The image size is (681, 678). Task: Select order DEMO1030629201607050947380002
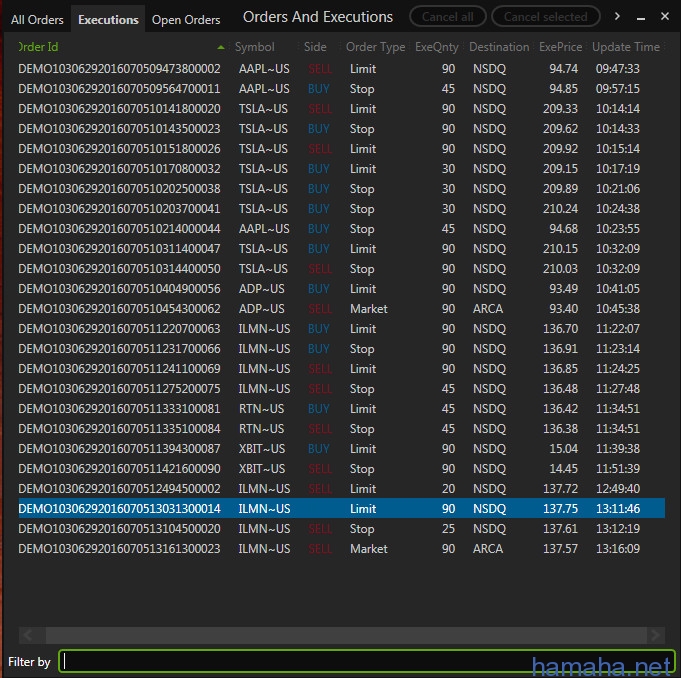(x=341, y=69)
